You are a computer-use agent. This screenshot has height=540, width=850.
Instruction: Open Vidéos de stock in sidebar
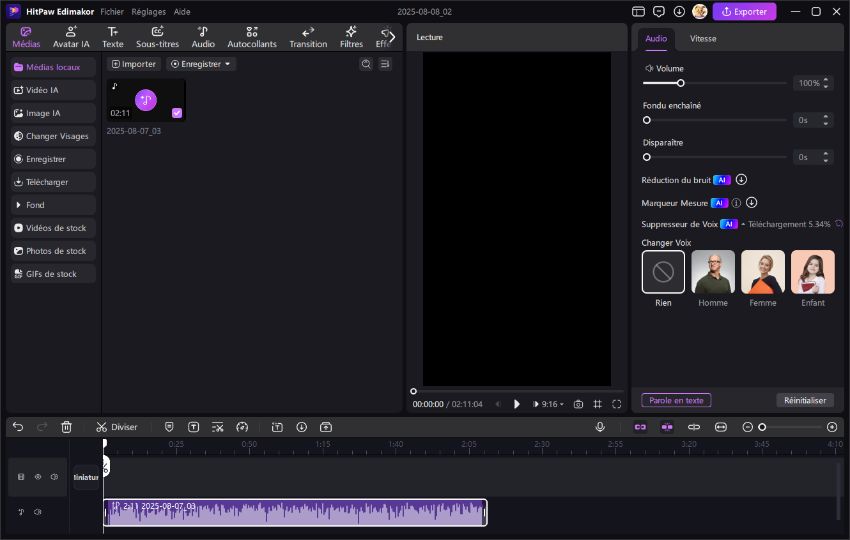53,228
